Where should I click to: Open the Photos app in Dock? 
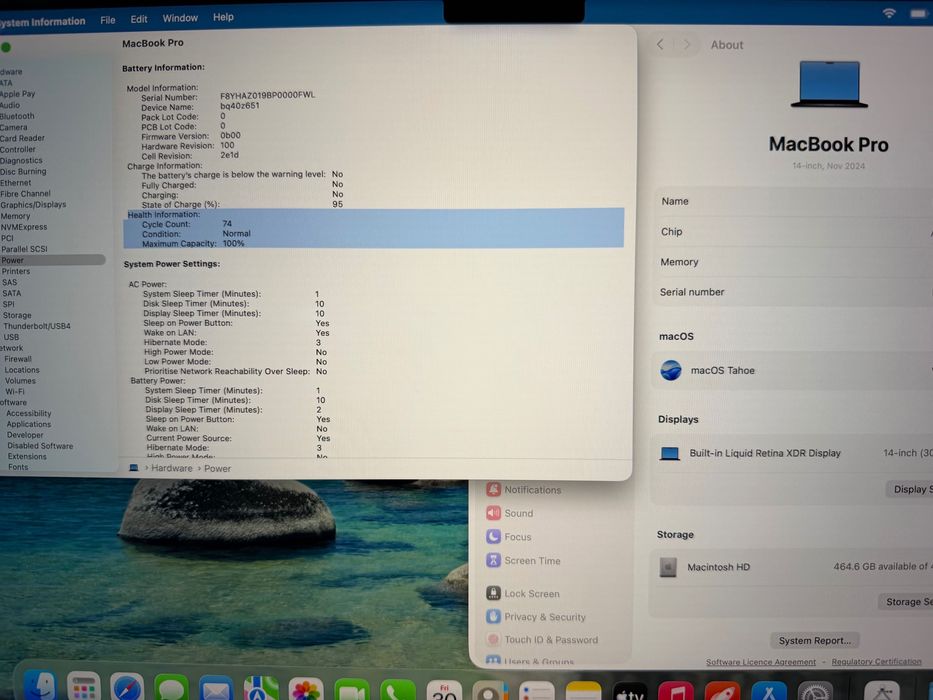306,689
